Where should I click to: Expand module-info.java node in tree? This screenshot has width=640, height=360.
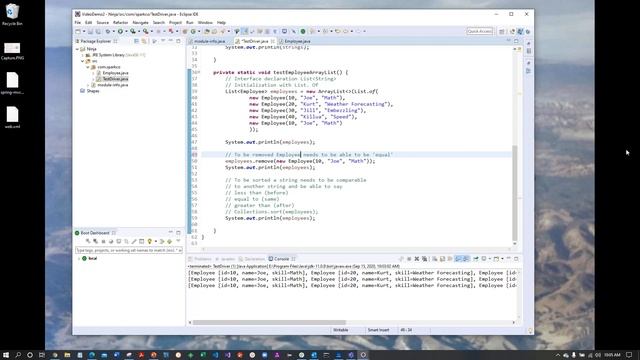tap(88, 85)
